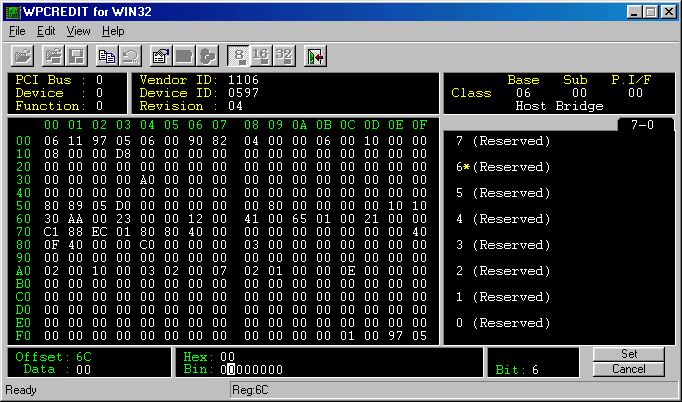Image resolution: width=682 pixels, height=402 pixels.
Task: Click the floppy disk save icon
Action: [x=77, y=56]
